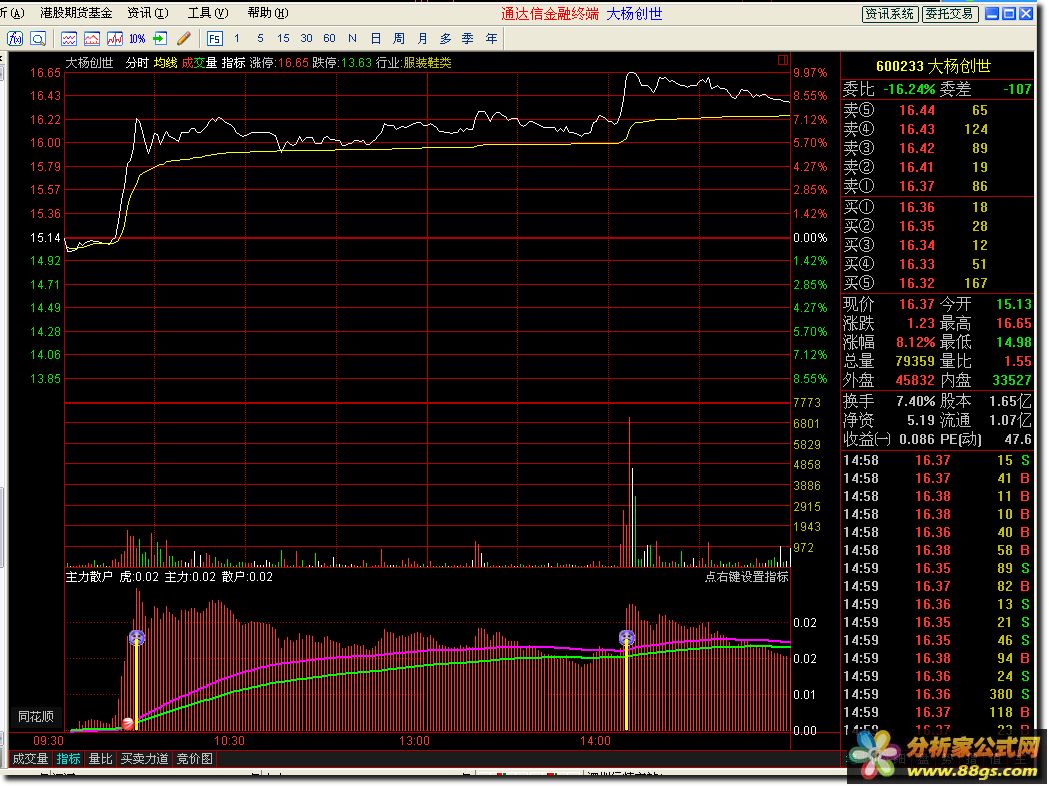Open the formula f(x) function icon

tap(15, 39)
